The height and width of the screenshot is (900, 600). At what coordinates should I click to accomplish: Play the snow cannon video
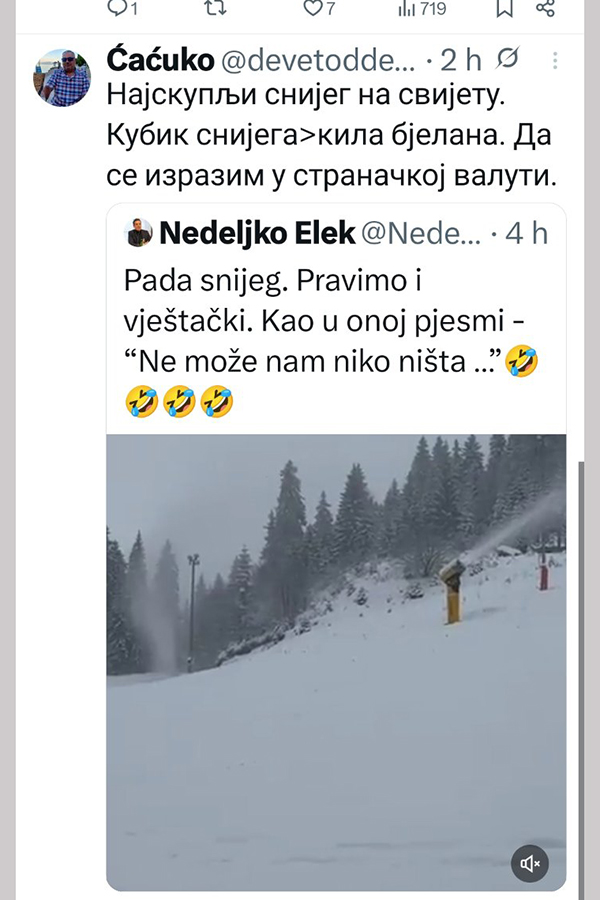point(336,660)
